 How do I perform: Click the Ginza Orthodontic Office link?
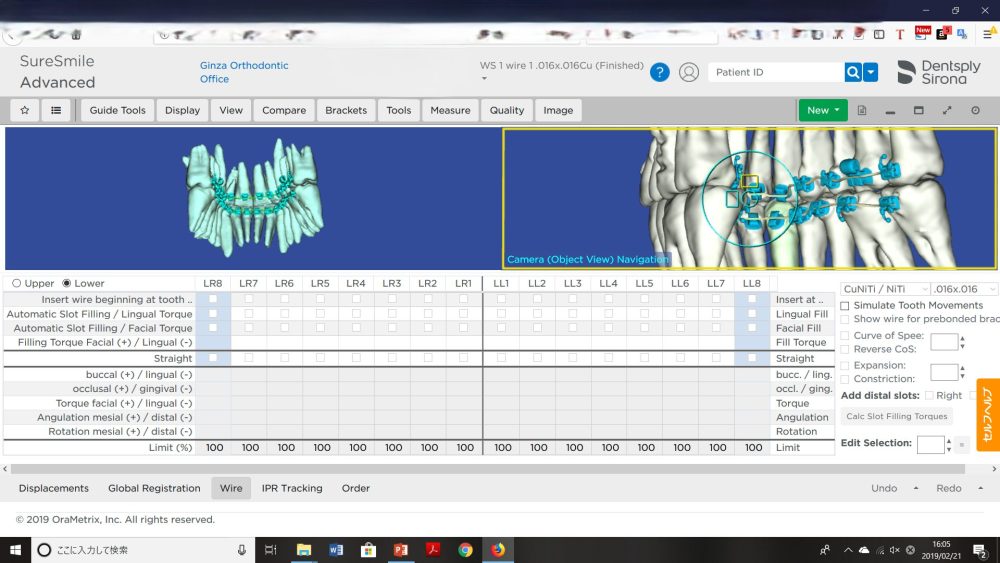(x=244, y=72)
